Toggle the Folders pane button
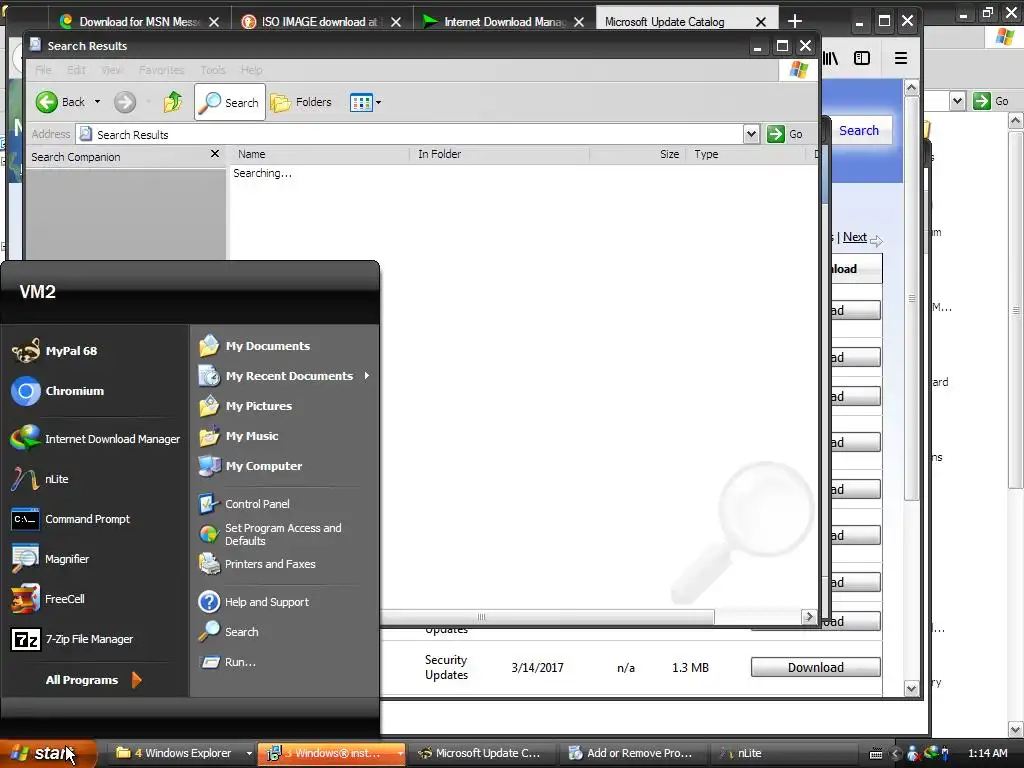1024x768 pixels. (x=301, y=103)
